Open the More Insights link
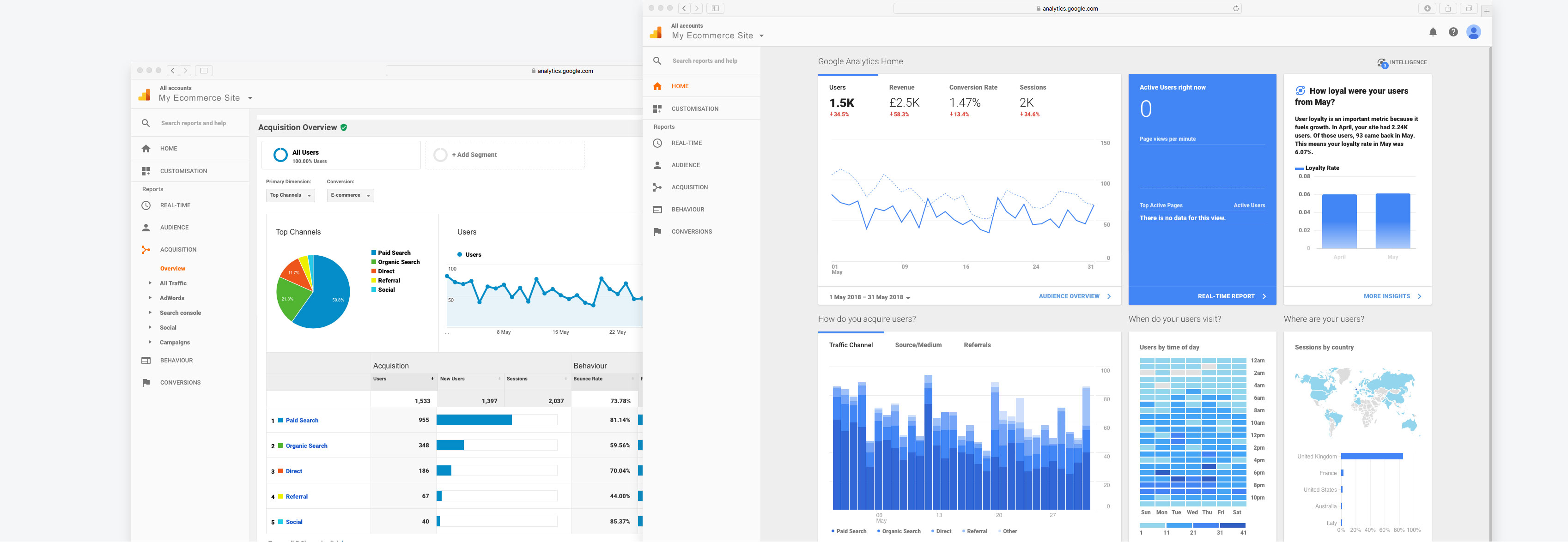 1392,296
